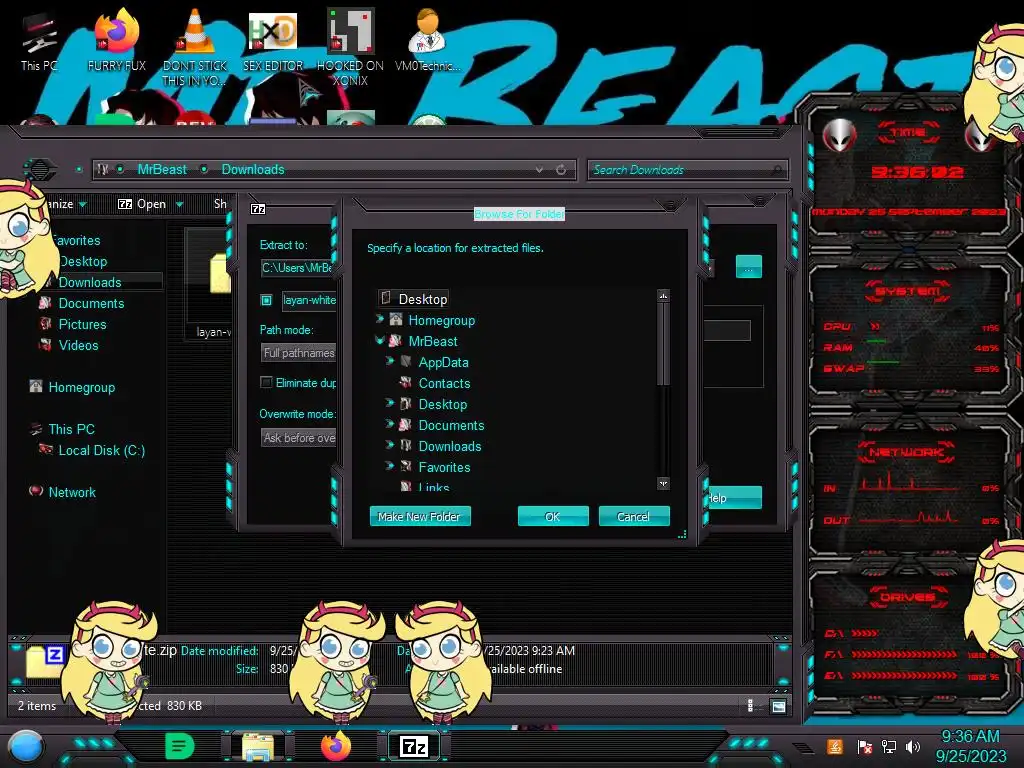Click MrBeast in the address breadcrumb

[162, 170]
